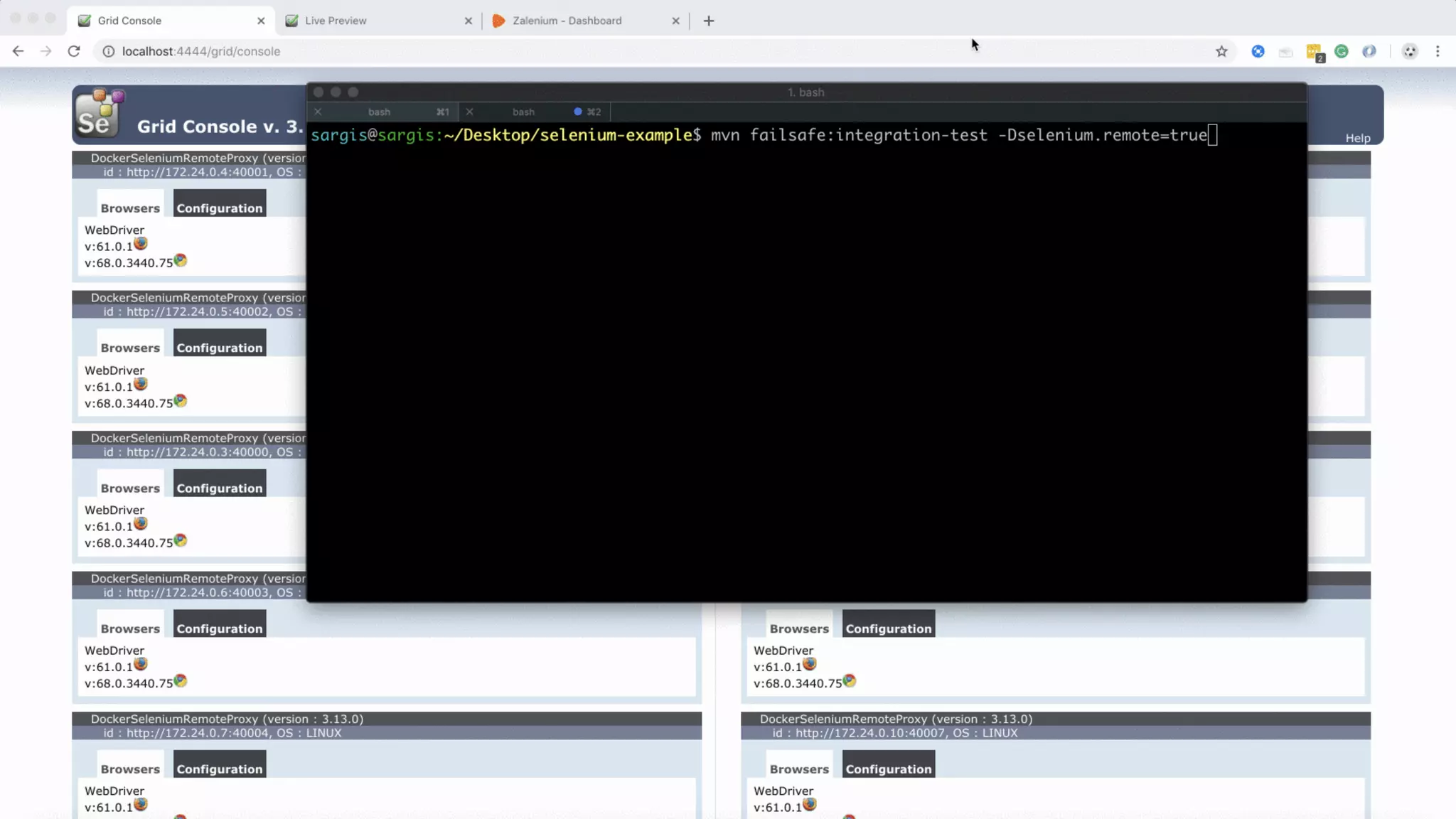Open Chrome three-dot menu

click(1438, 51)
